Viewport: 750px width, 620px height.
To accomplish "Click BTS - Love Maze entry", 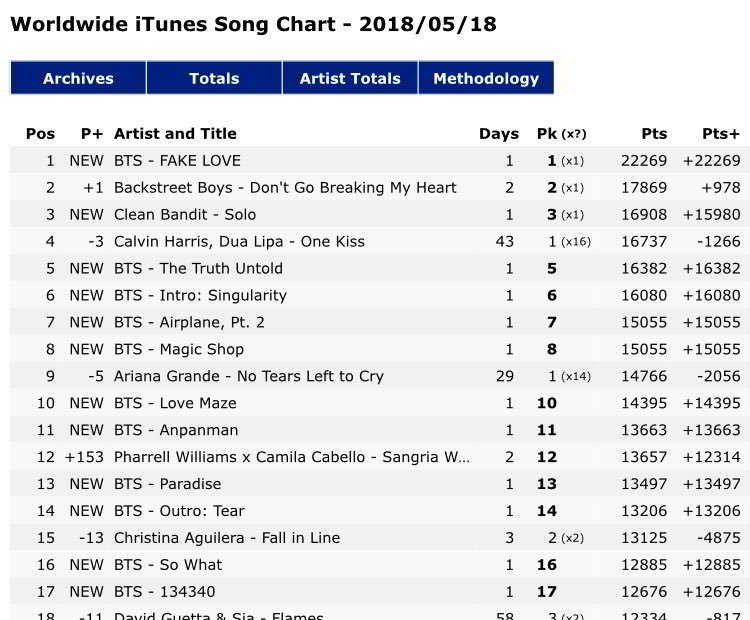I will click(x=175, y=403).
